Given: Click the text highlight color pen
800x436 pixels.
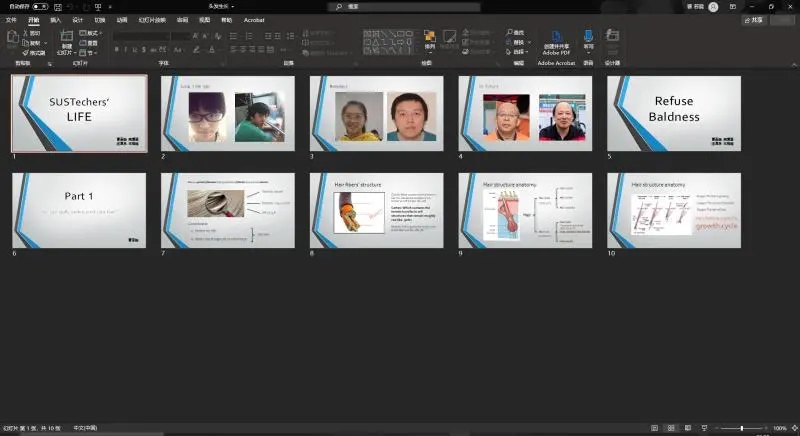Looking at the screenshot, I should pos(196,49).
